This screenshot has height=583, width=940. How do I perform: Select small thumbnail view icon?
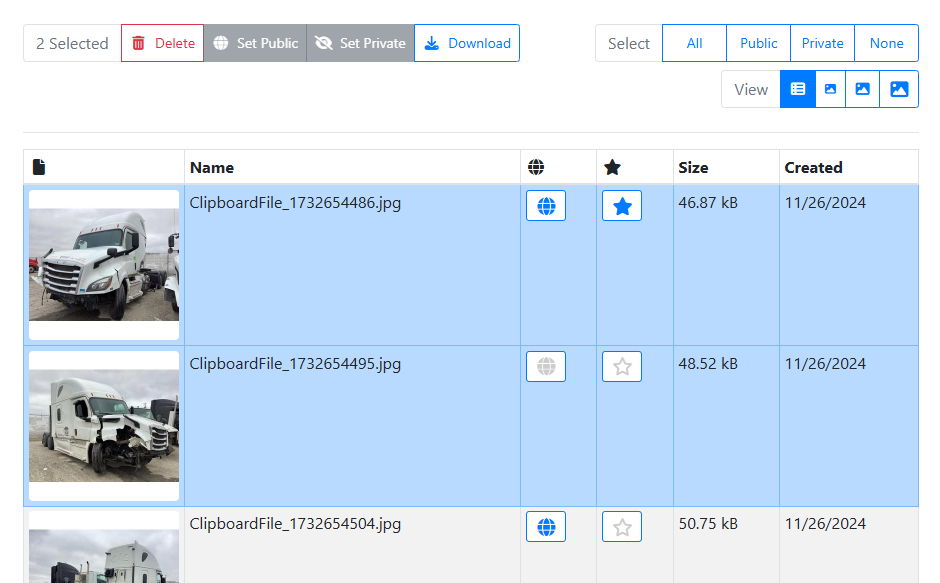click(830, 89)
